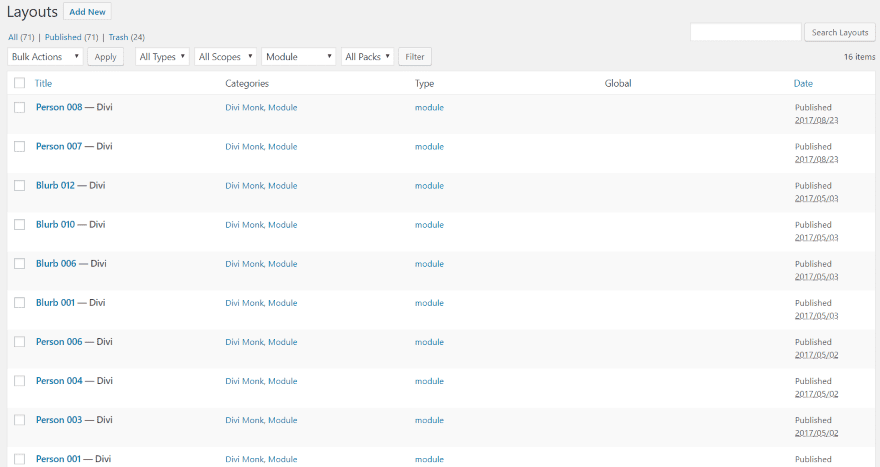Click the 2017/05/02 date in Person 006 row
The image size is (880, 467).
click(817, 355)
